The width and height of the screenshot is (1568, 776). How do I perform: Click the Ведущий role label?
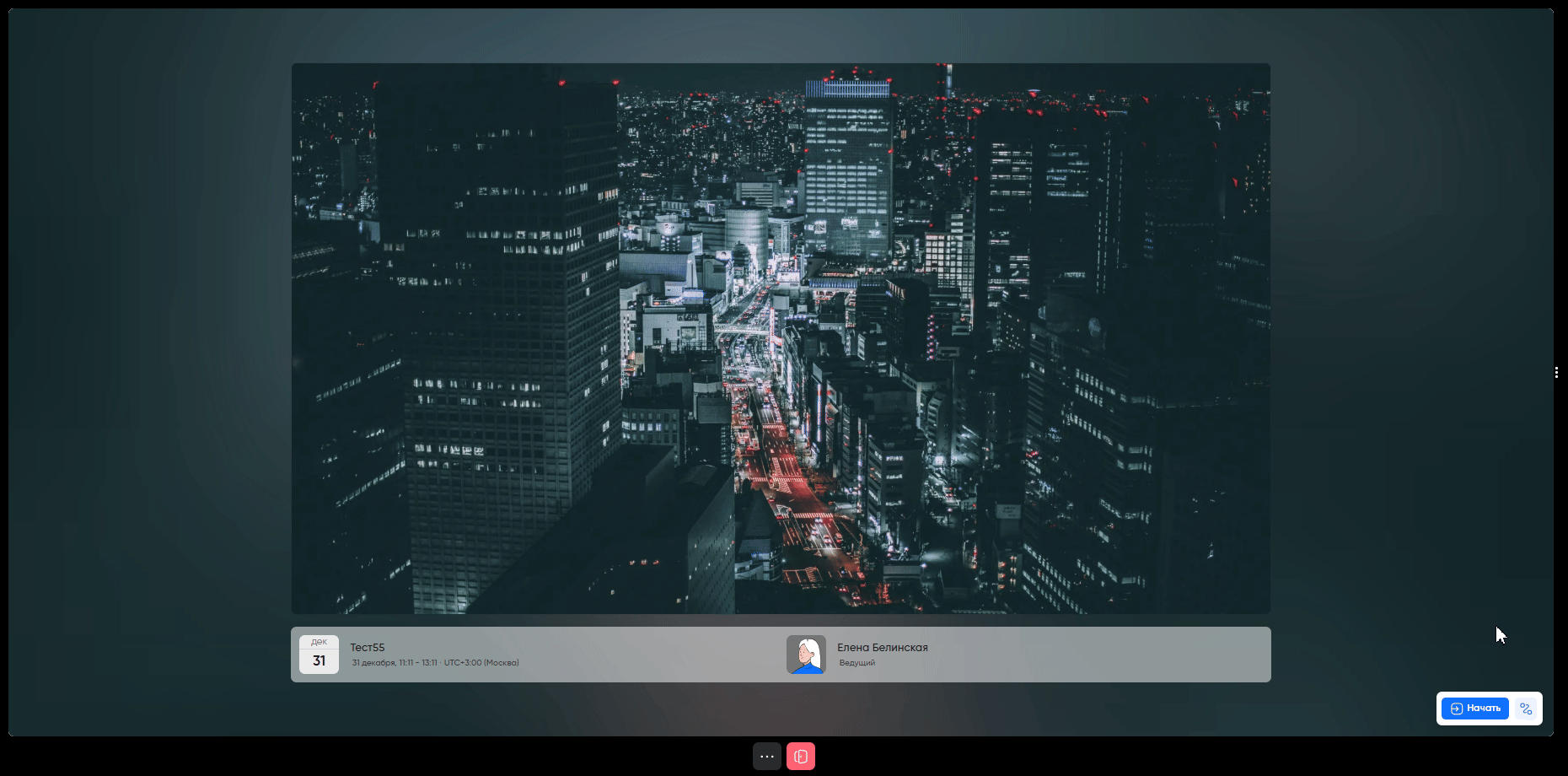coord(857,663)
